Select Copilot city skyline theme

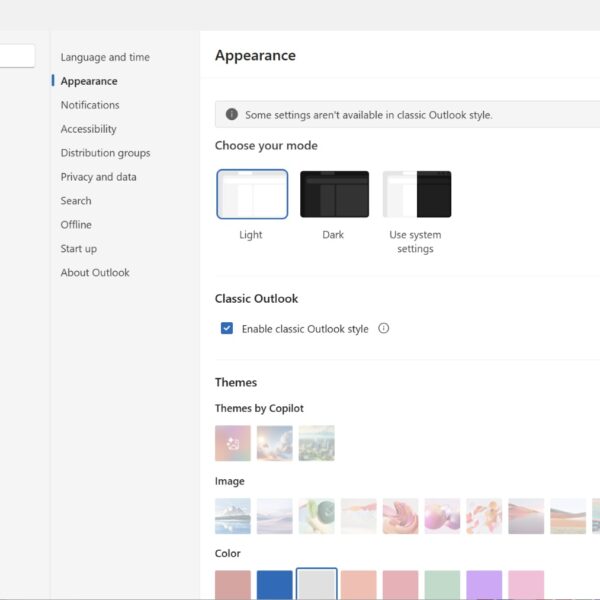coord(316,443)
